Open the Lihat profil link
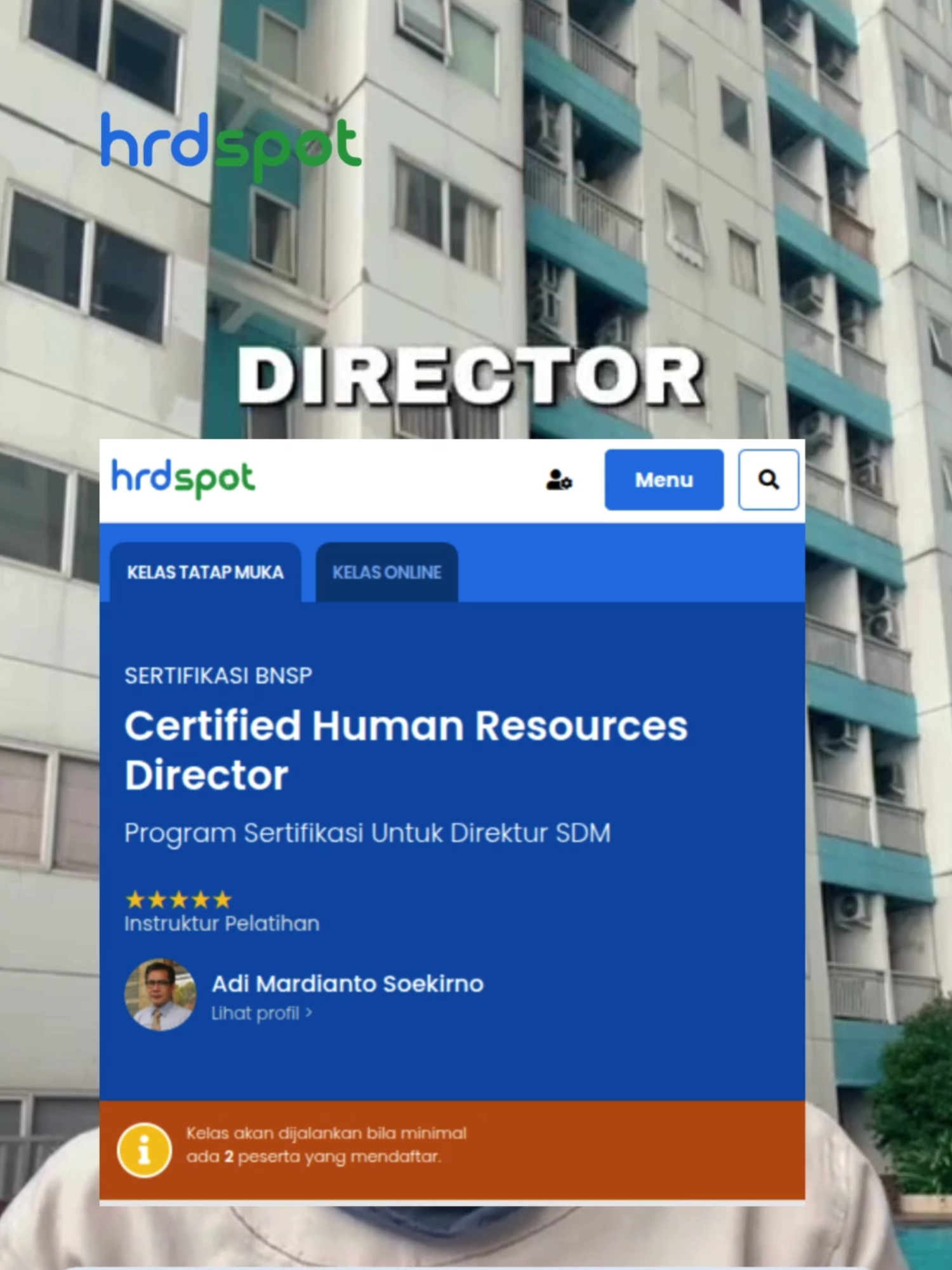952x1270 pixels. (261, 1013)
